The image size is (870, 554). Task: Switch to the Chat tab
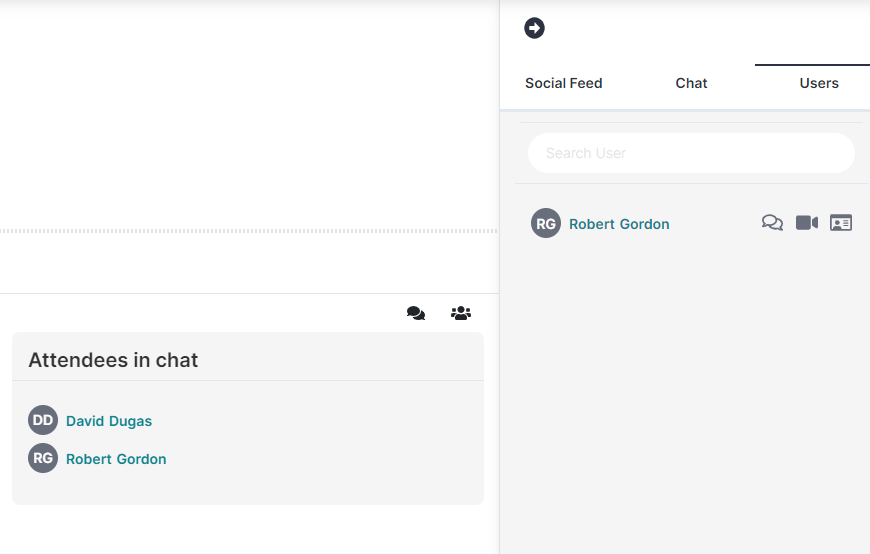[x=691, y=83]
